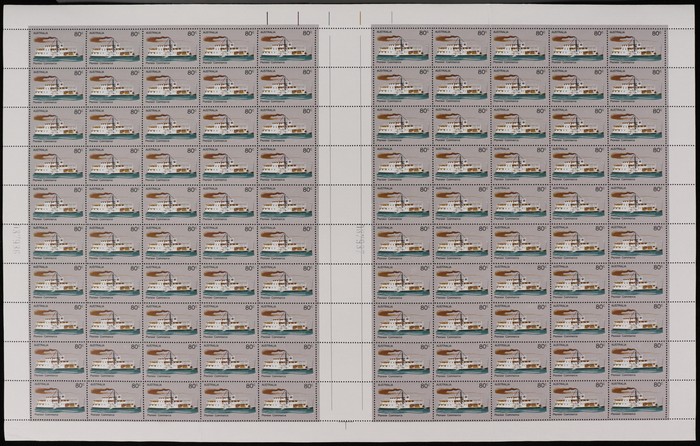The image size is (700, 446).
Task: Click the AUSTRALIA text on the right pane's top-left stamp
Action: pyautogui.click(x=385, y=34)
